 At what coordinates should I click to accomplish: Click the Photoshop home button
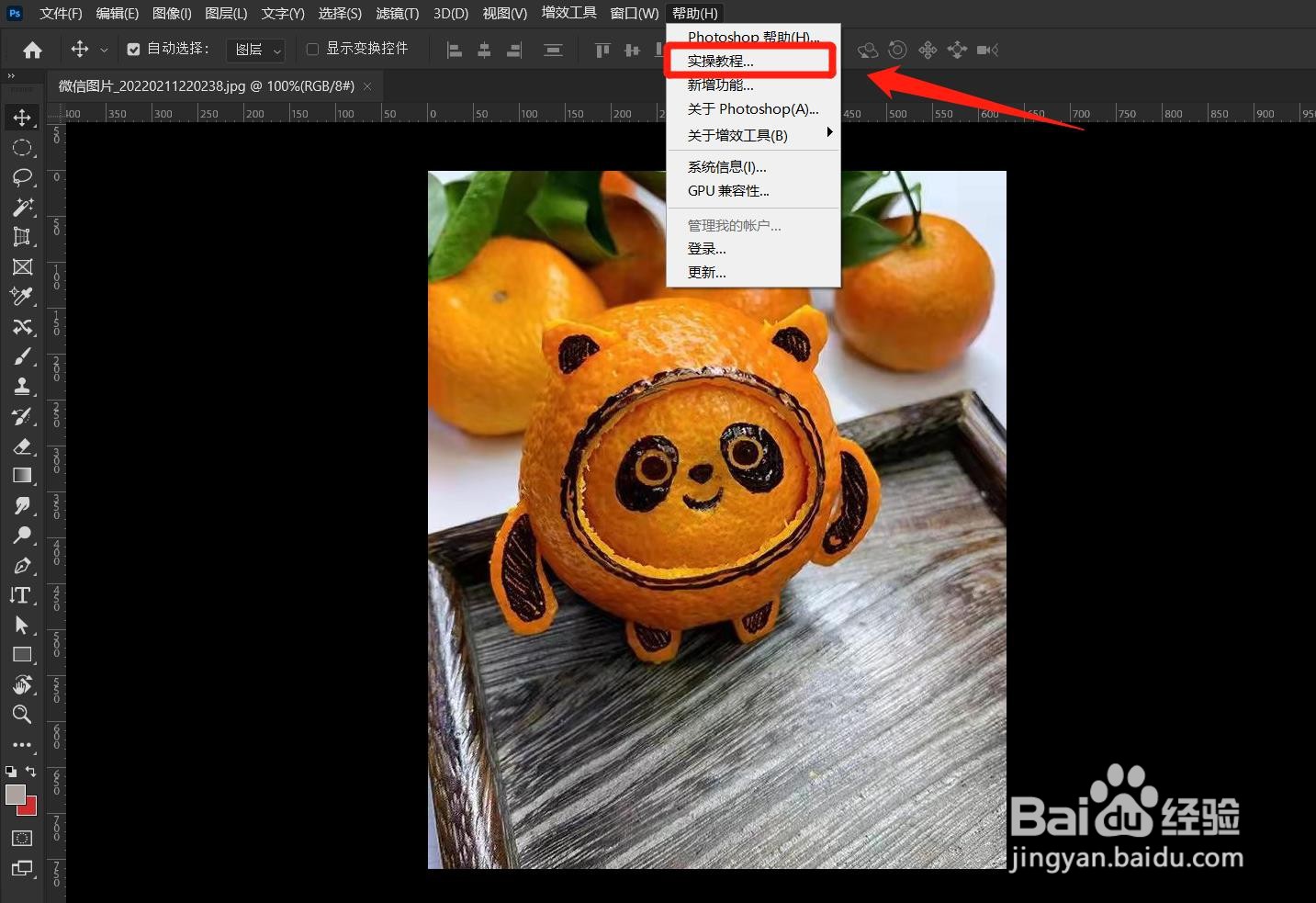coord(32,49)
